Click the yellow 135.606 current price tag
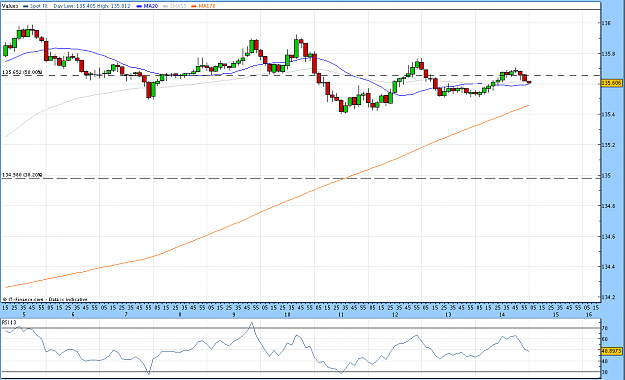The image size is (625, 380). 611,83
